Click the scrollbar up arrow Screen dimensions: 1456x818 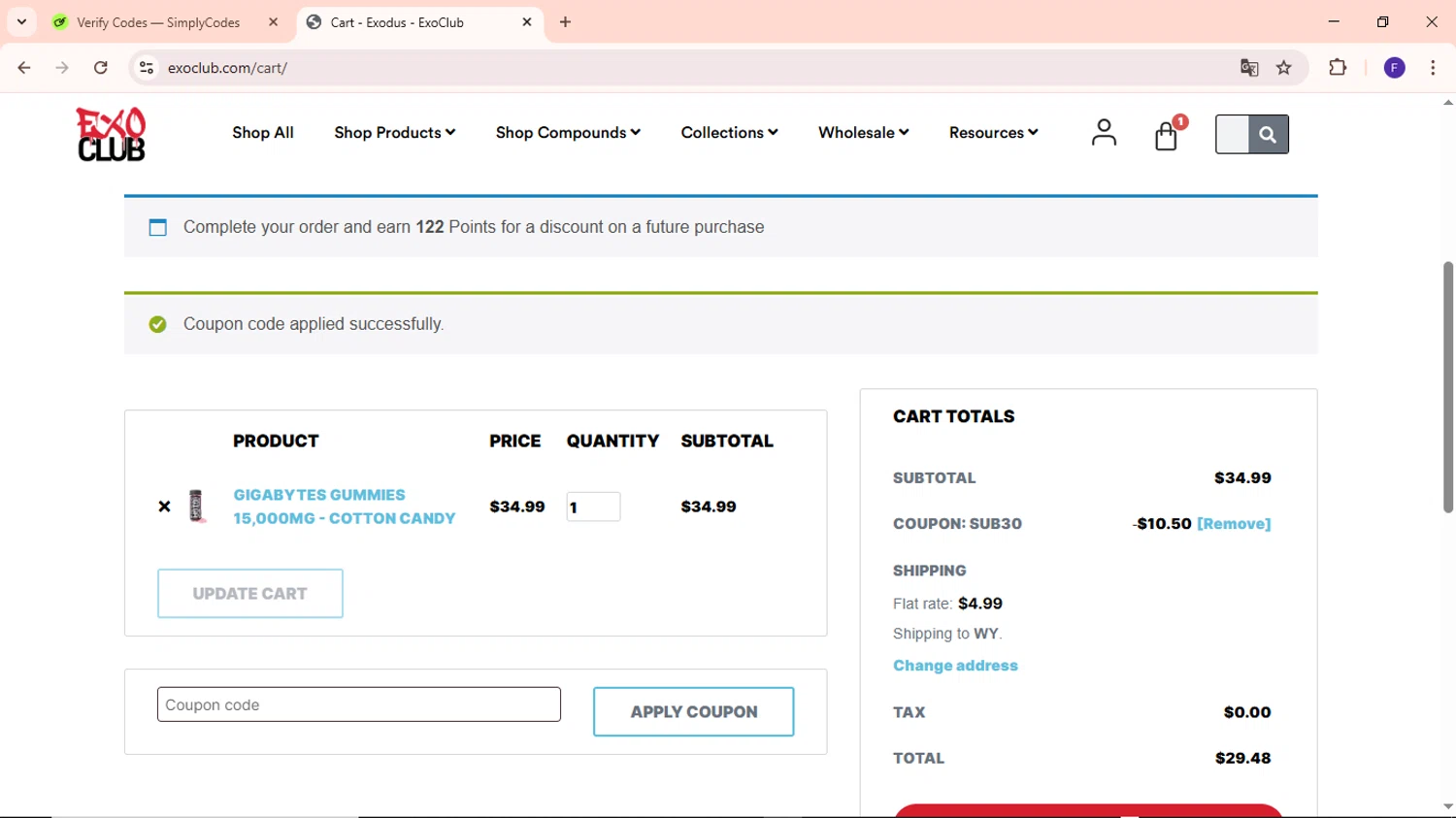(1447, 102)
